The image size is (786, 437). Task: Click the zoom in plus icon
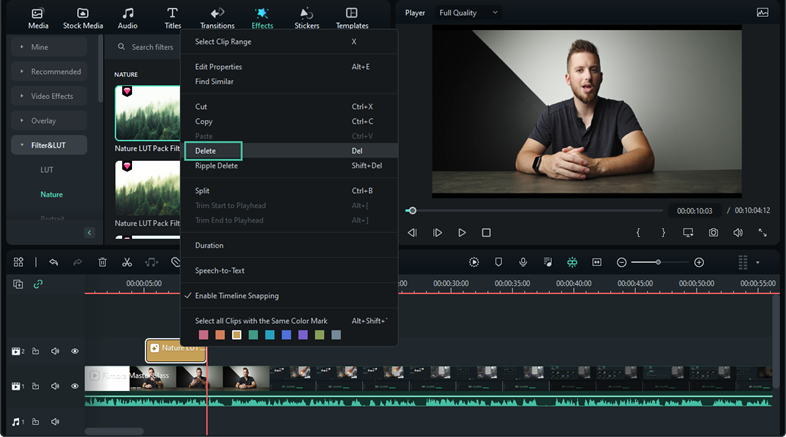(x=699, y=262)
